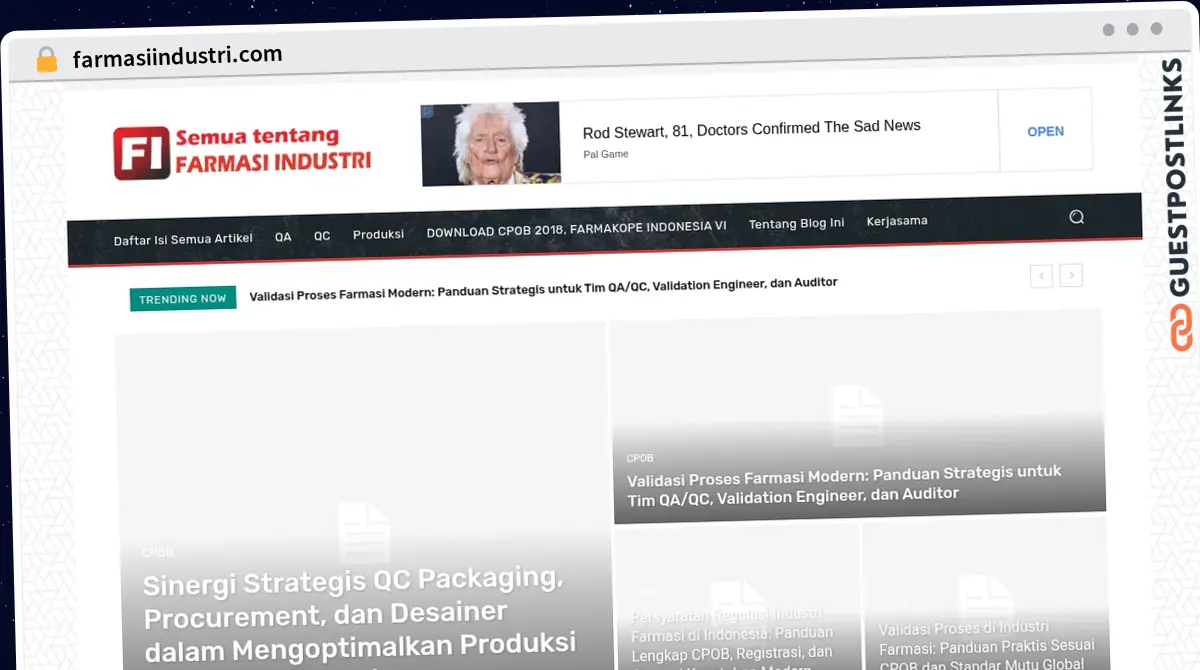
Task: Click the padlock icon in address bar
Action: click(46, 60)
